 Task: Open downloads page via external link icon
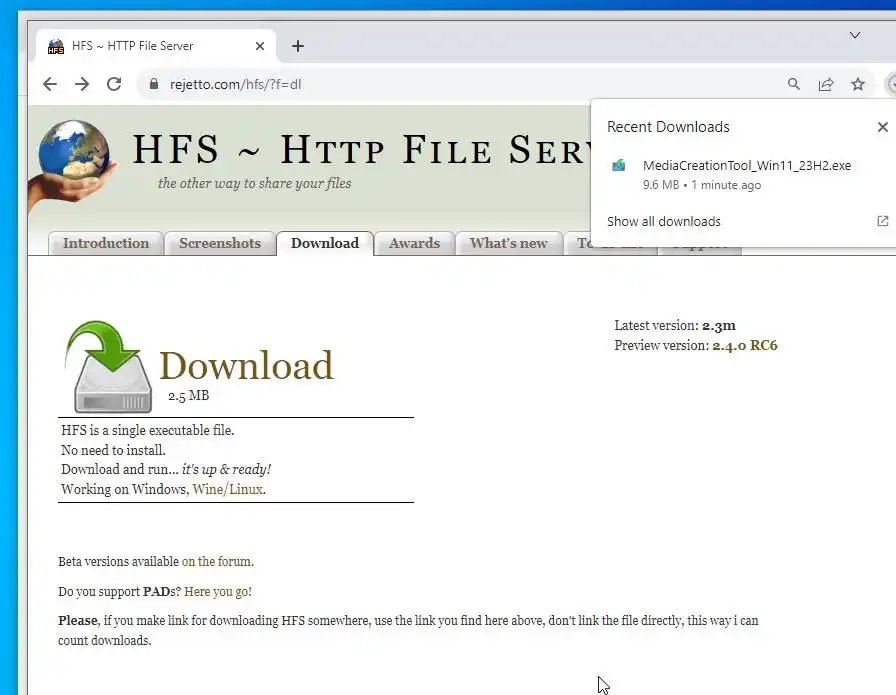[x=882, y=221]
